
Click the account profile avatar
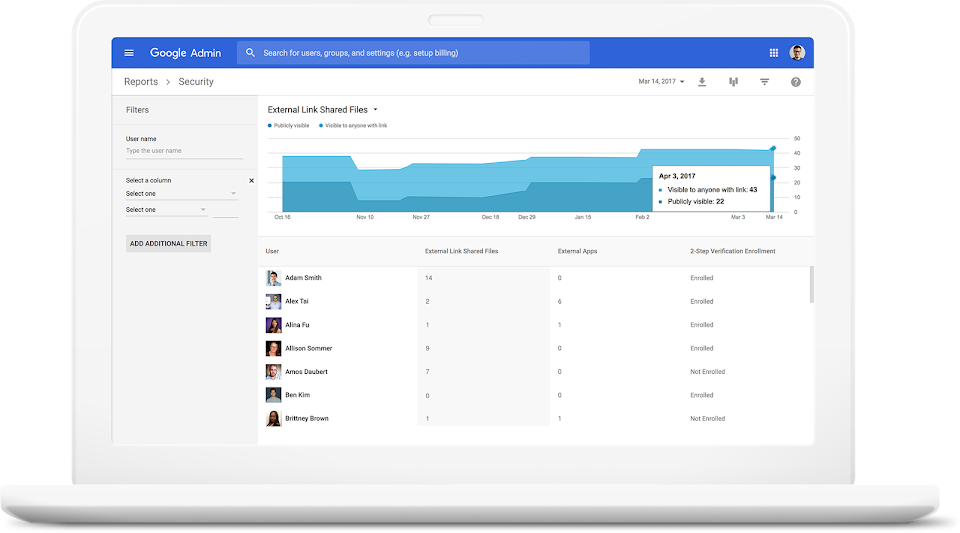pos(797,53)
